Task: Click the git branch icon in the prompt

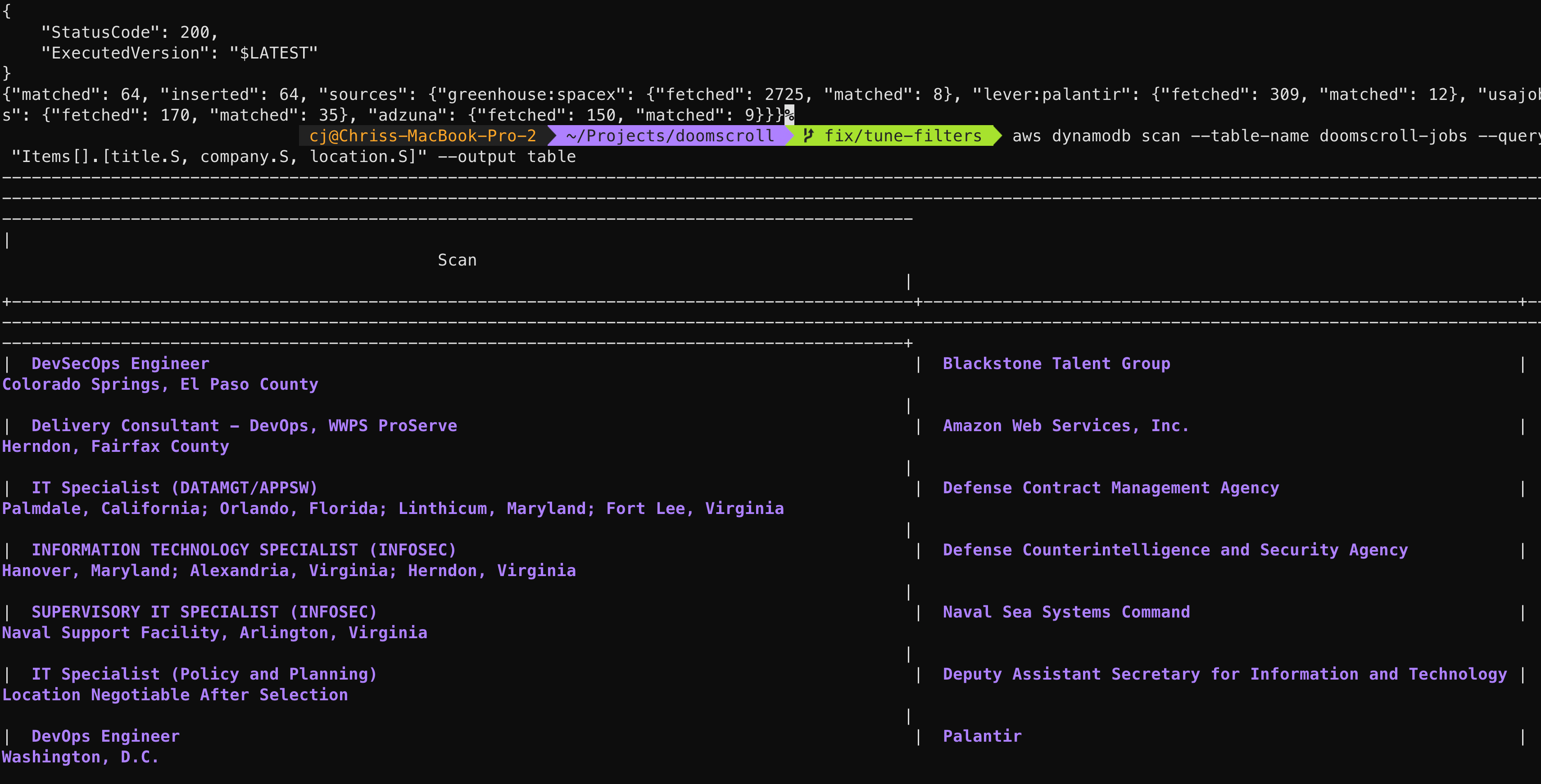Action: (808, 136)
